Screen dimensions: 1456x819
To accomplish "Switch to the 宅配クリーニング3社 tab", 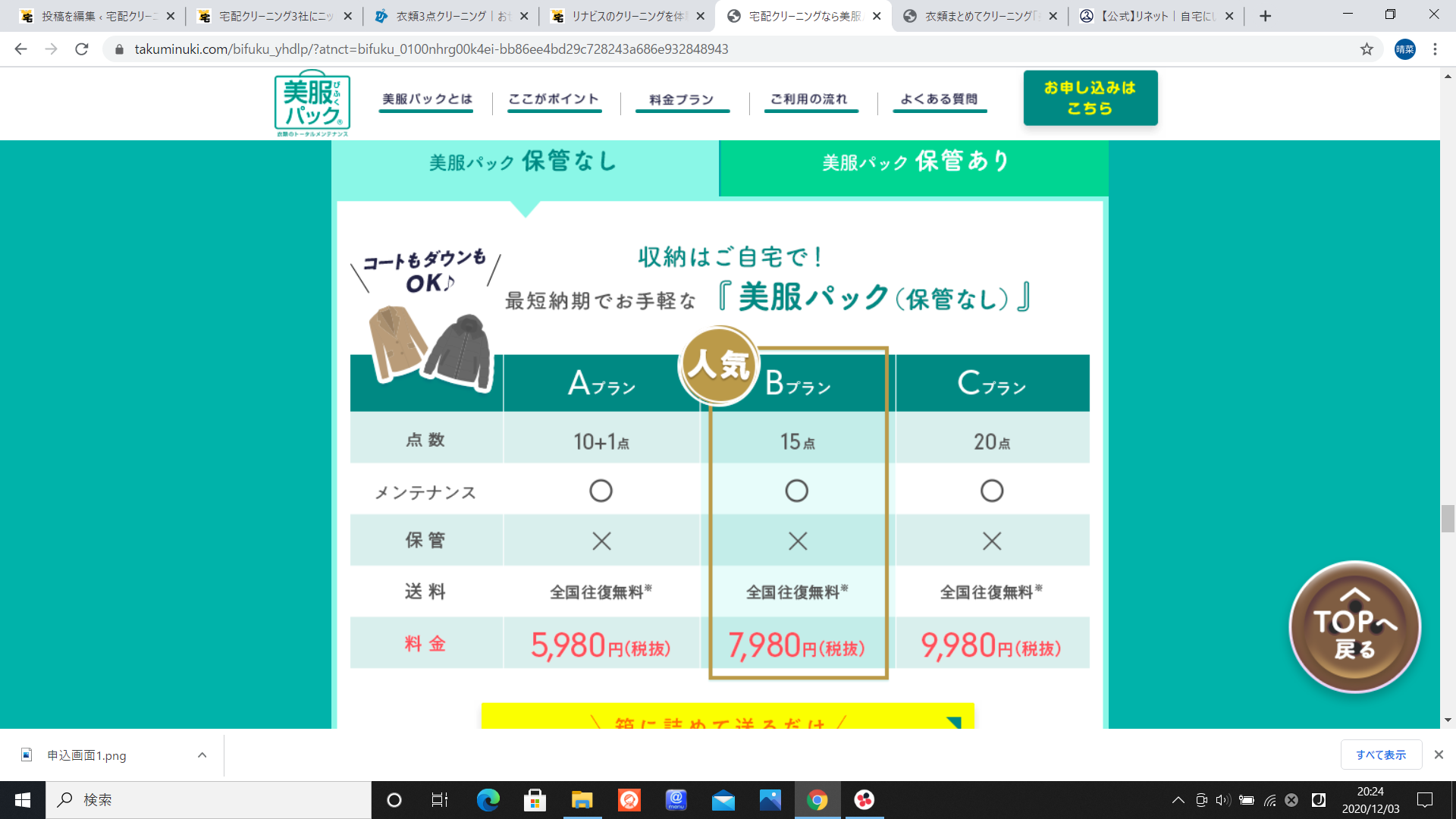I will 273,16.
